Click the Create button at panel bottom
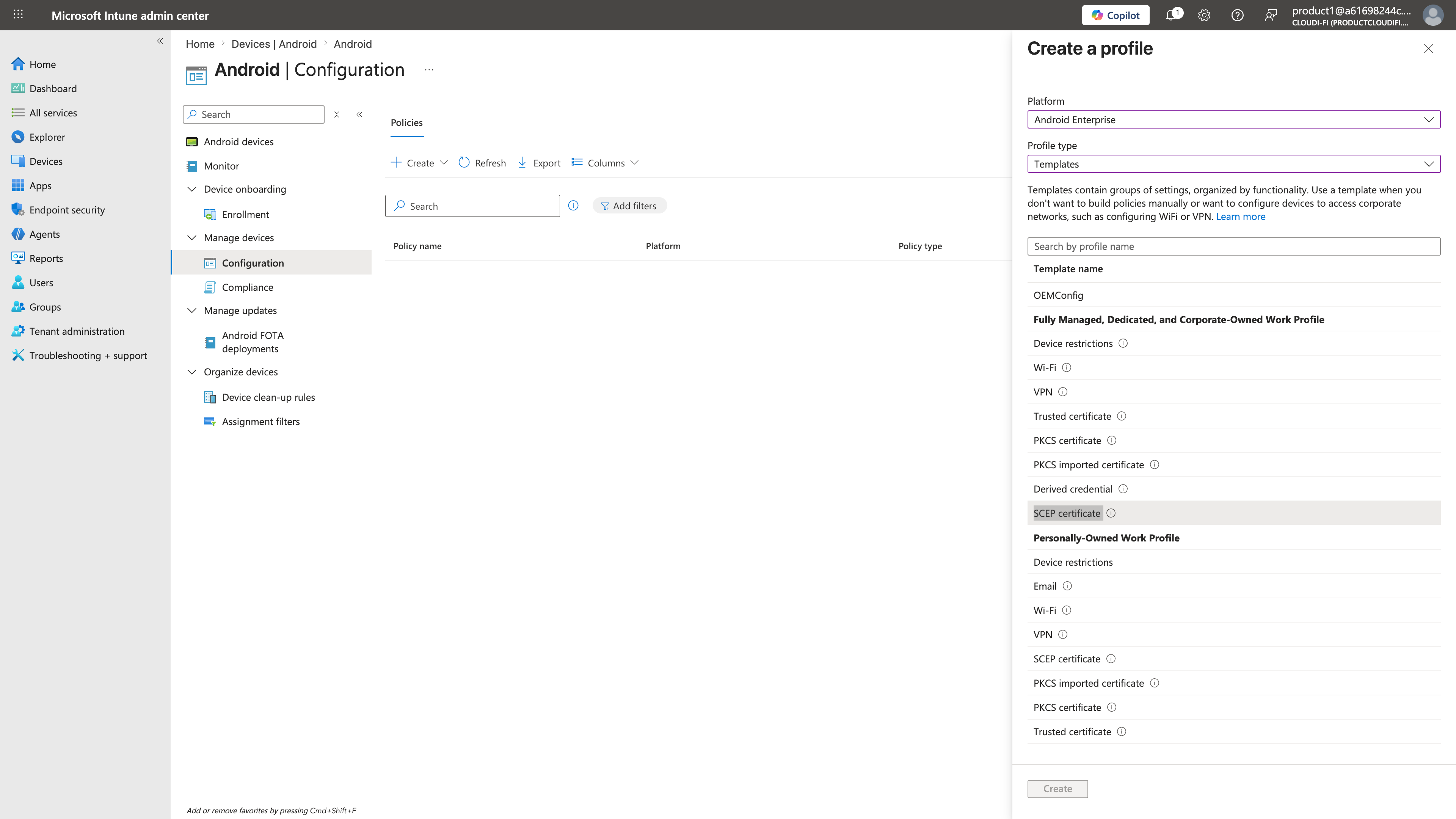The image size is (1456, 819). (1057, 789)
